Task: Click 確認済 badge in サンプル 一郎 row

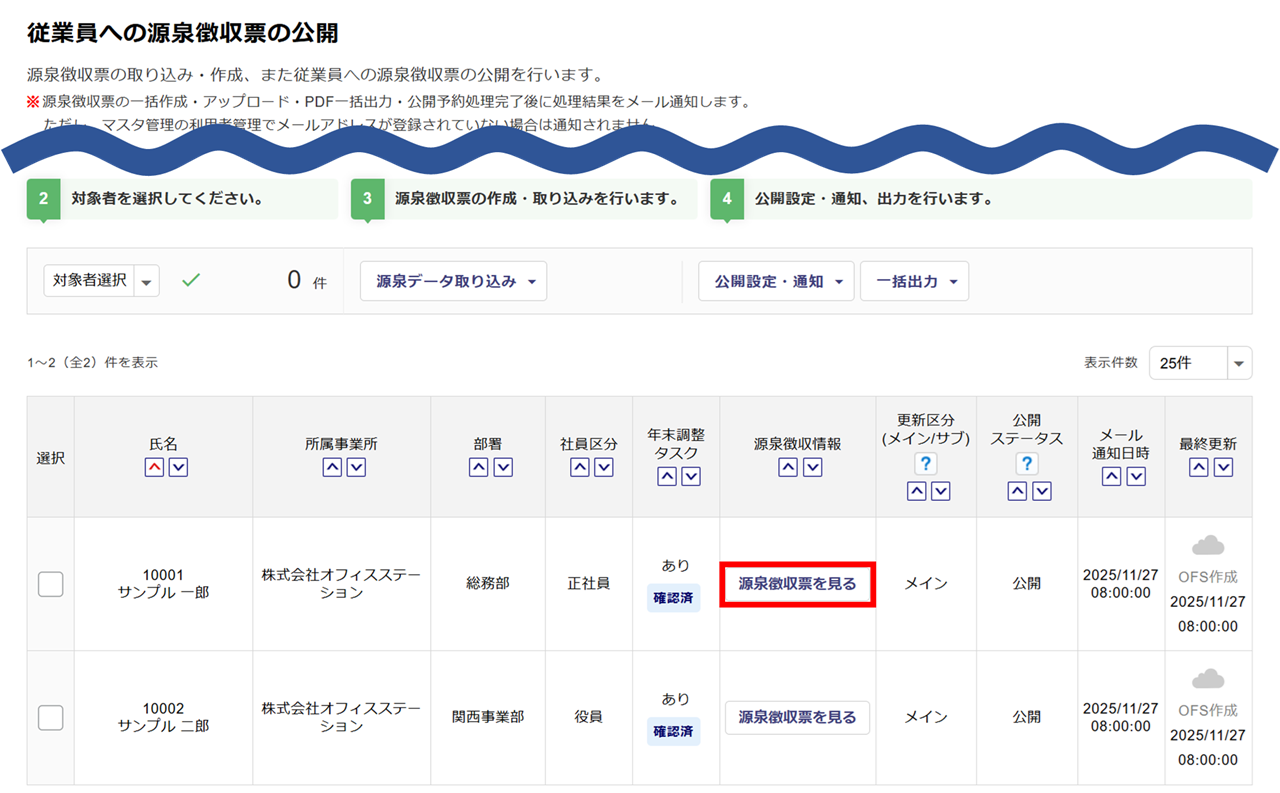Action: pyautogui.click(x=673, y=598)
